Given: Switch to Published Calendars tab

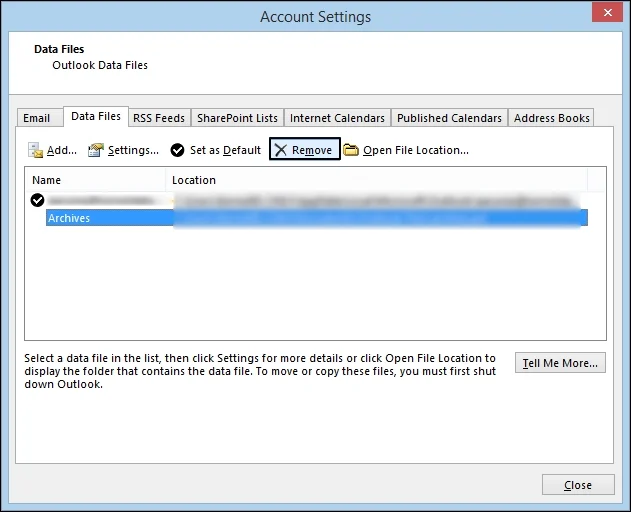Looking at the screenshot, I should click(449, 118).
